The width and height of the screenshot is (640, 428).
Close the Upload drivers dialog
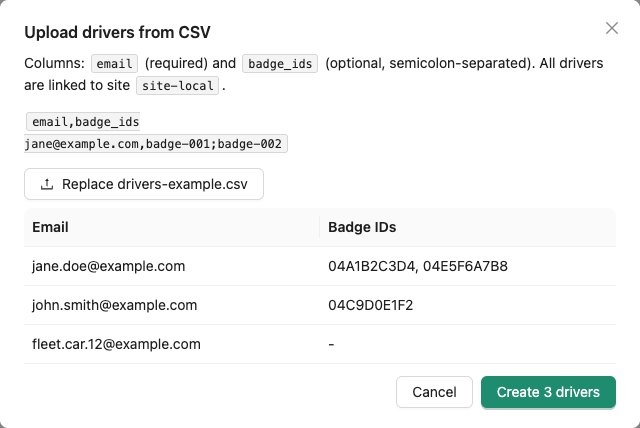(x=611, y=28)
